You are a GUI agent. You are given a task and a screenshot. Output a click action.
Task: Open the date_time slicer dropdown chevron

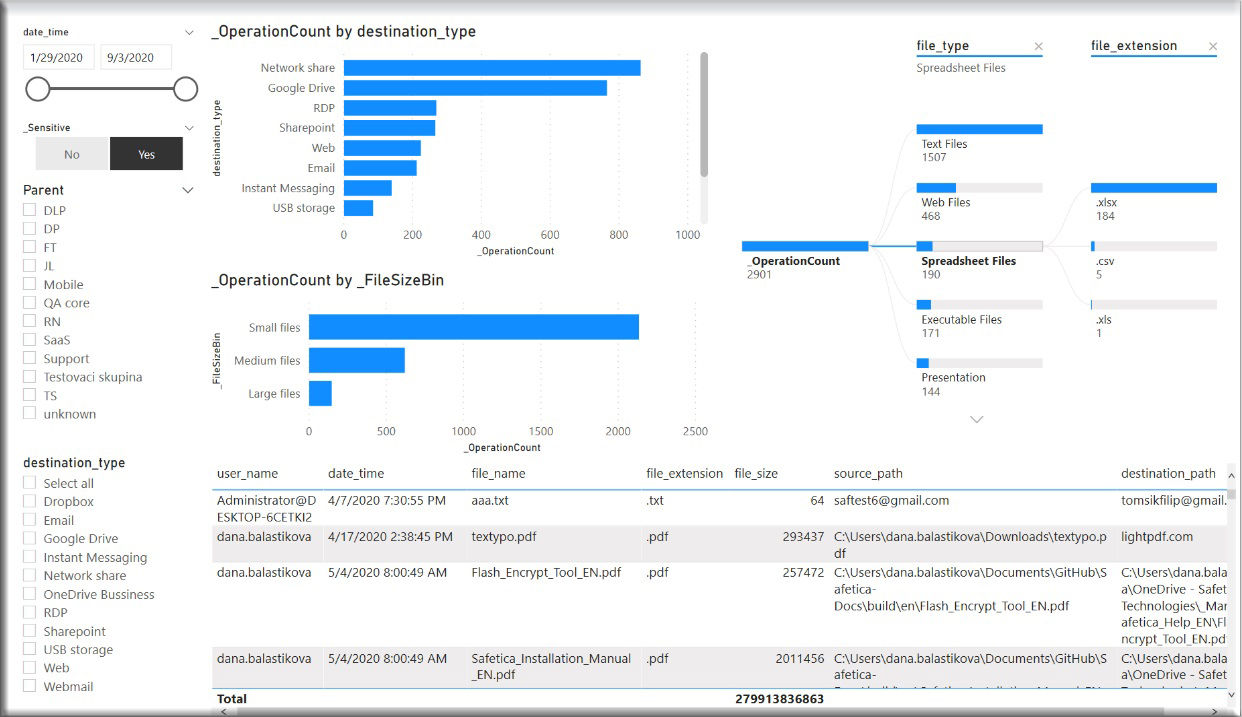(x=189, y=32)
